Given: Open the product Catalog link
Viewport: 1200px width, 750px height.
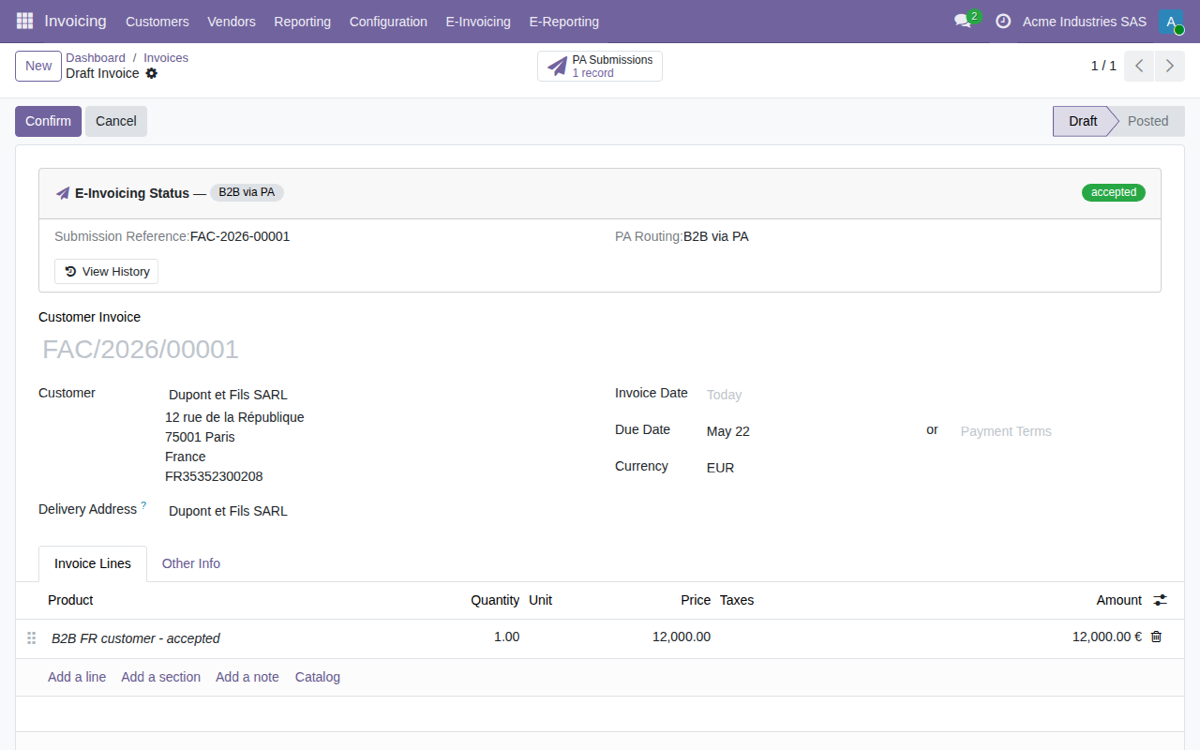Looking at the screenshot, I should [318, 677].
